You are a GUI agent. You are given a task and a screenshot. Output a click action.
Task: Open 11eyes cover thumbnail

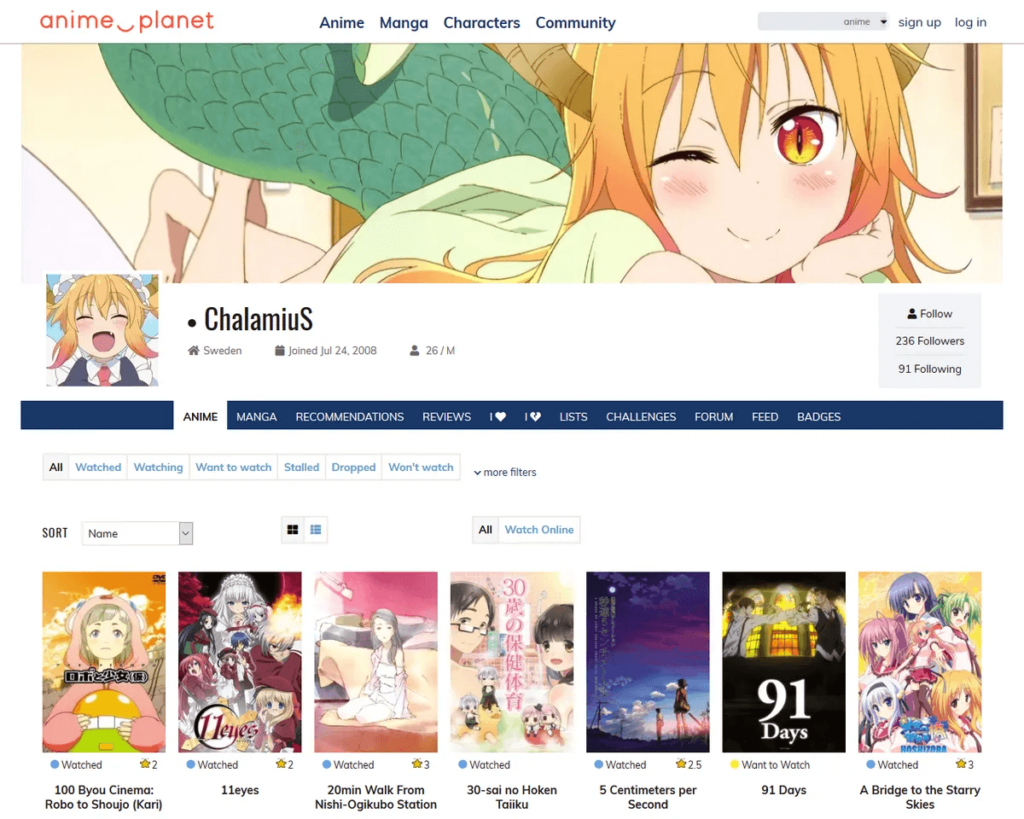[x=240, y=662]
